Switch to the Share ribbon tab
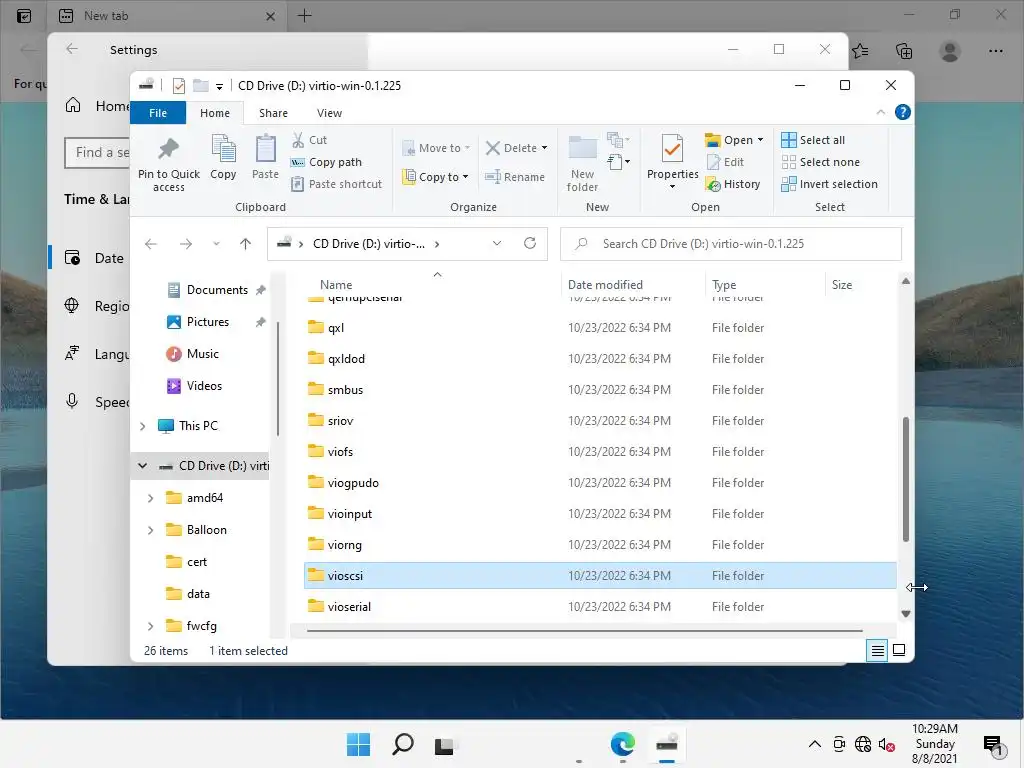Viewport: 1024px width, 768px height. pos(273,113)
